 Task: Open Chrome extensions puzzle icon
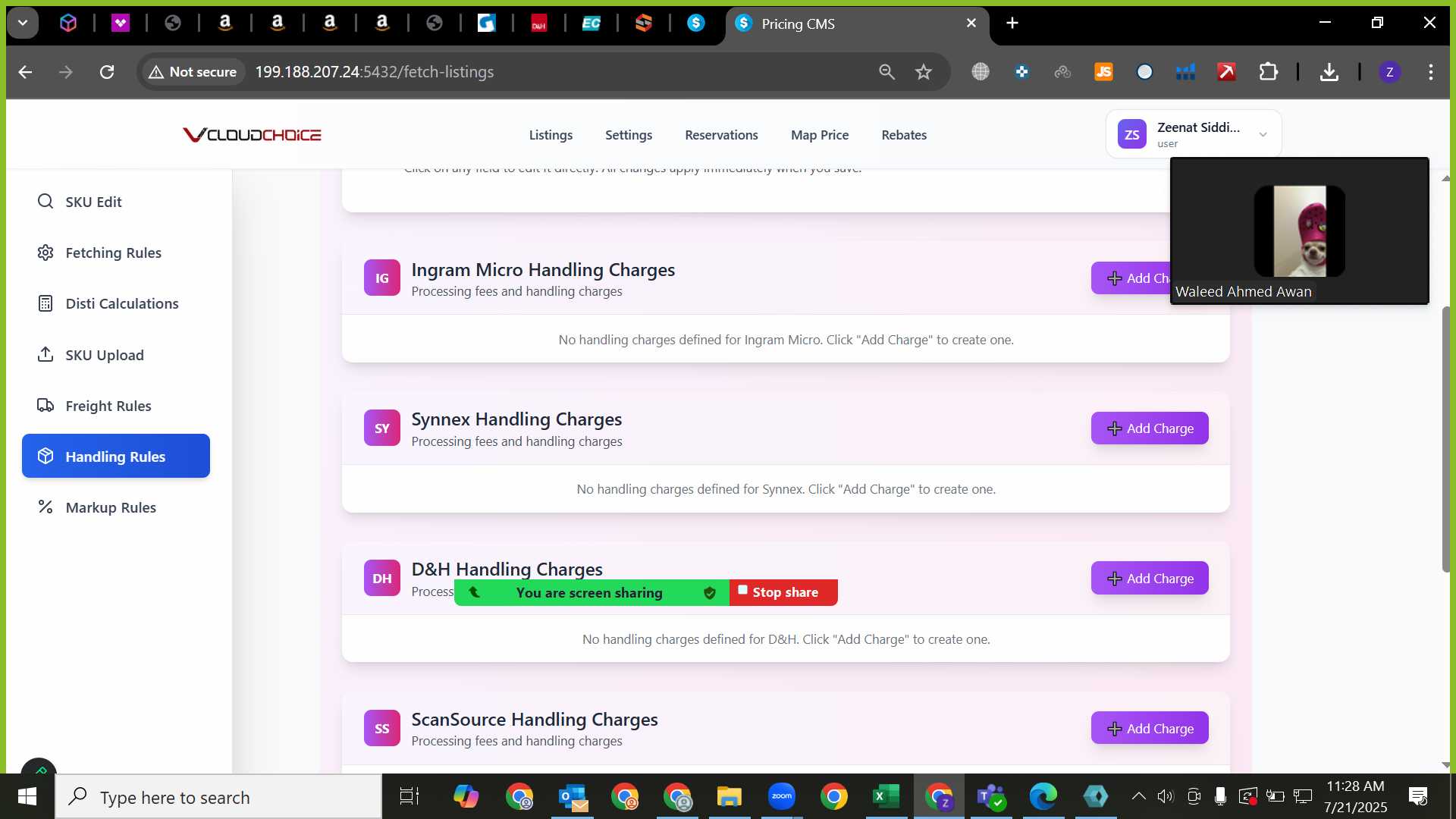[x=1268, y=72]
